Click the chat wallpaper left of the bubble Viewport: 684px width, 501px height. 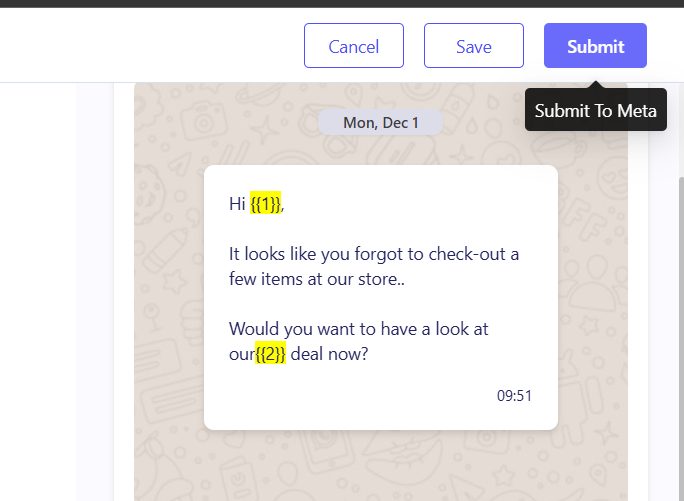click(168, 300)
